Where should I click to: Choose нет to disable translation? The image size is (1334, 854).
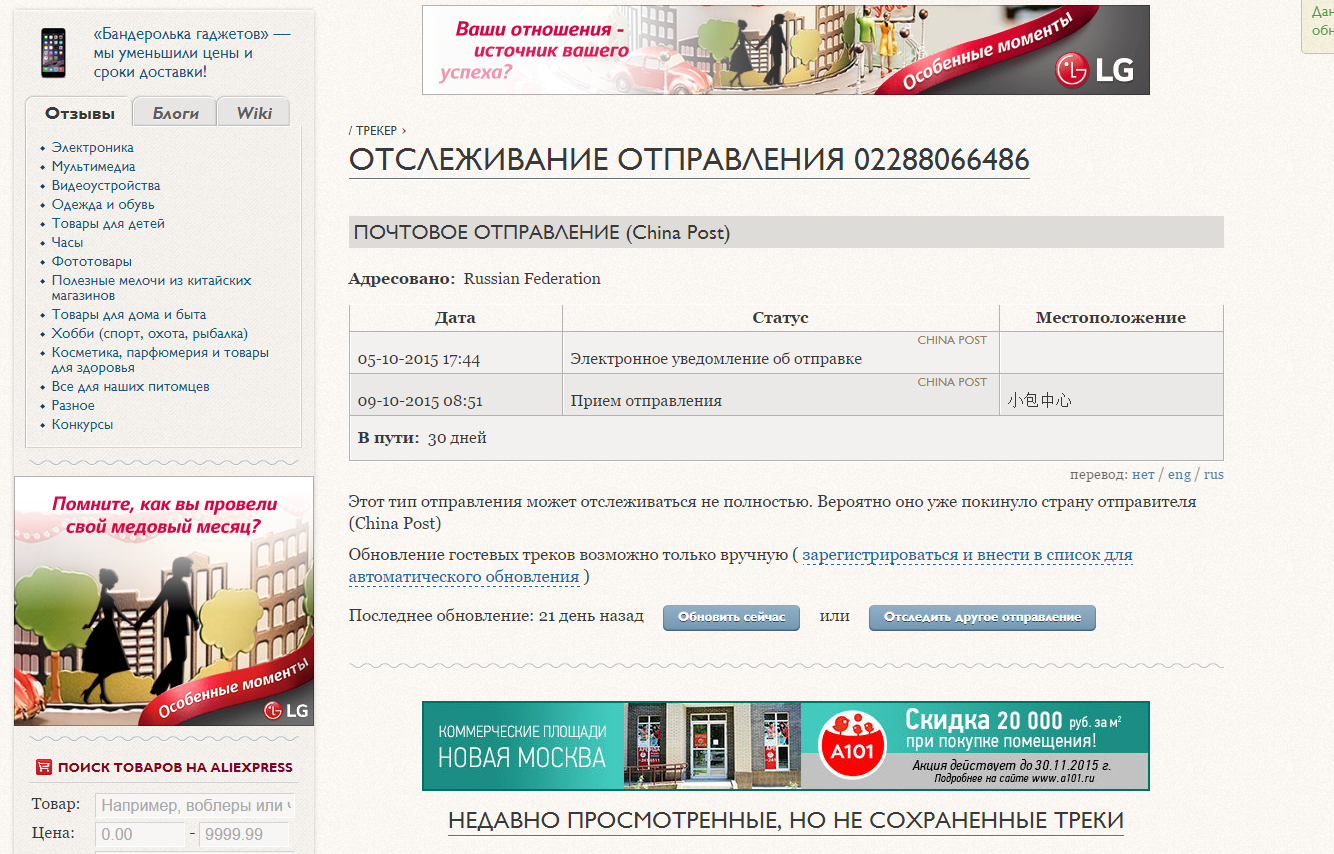tap(1142, 475)
